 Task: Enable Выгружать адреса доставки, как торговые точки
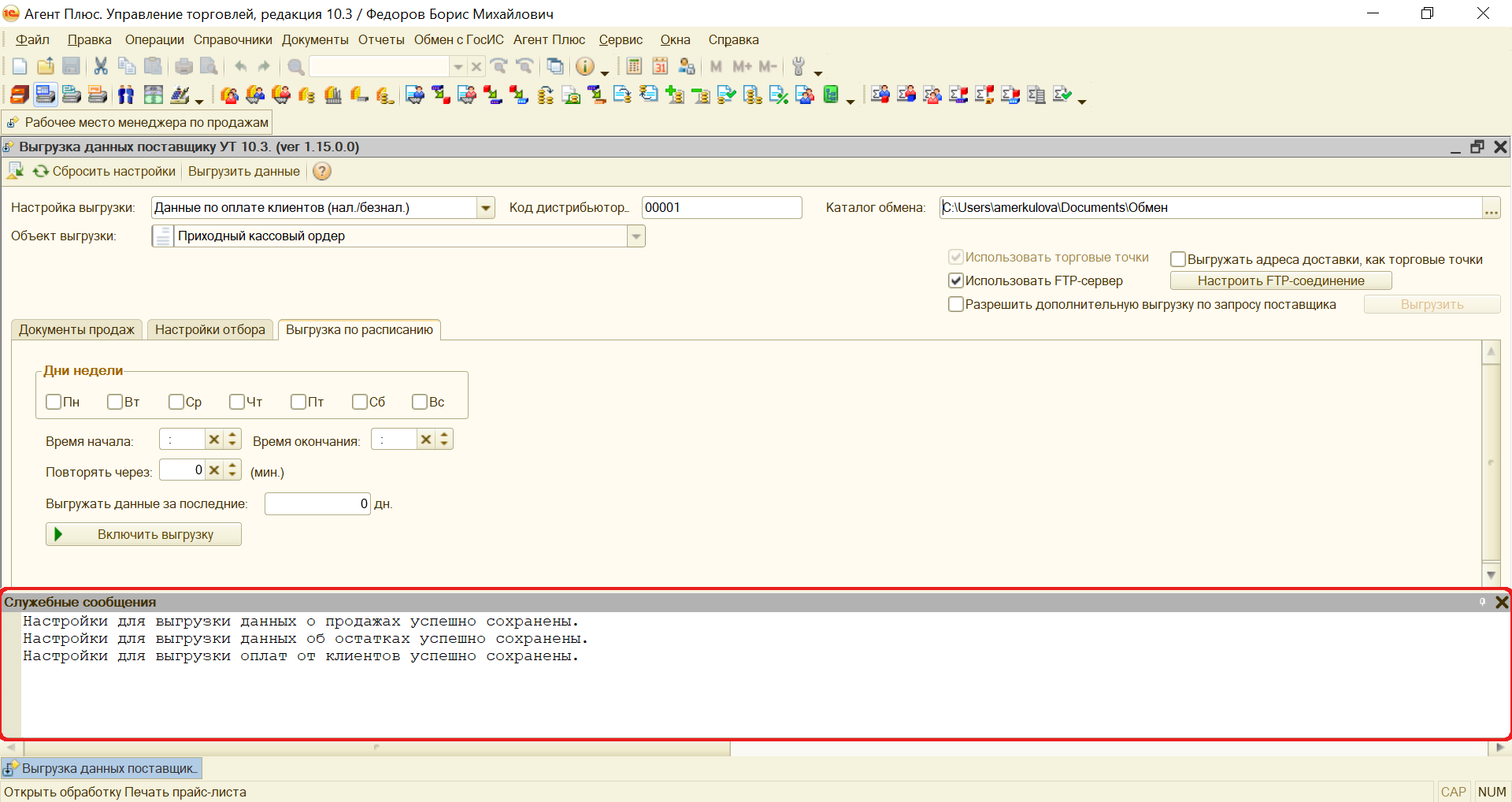click(1178, 259)
